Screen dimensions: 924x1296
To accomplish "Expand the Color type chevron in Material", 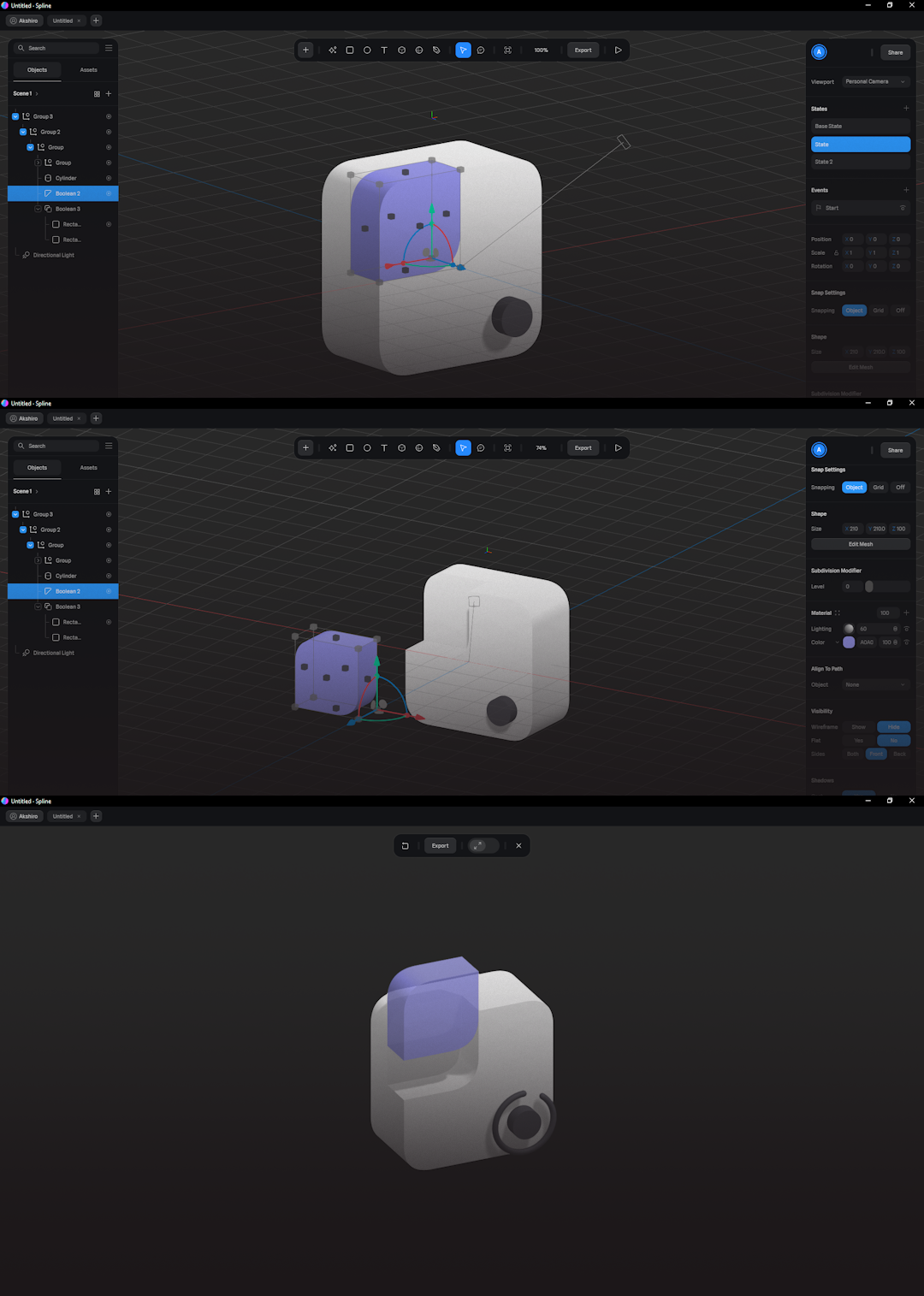I will click(838, 642).
